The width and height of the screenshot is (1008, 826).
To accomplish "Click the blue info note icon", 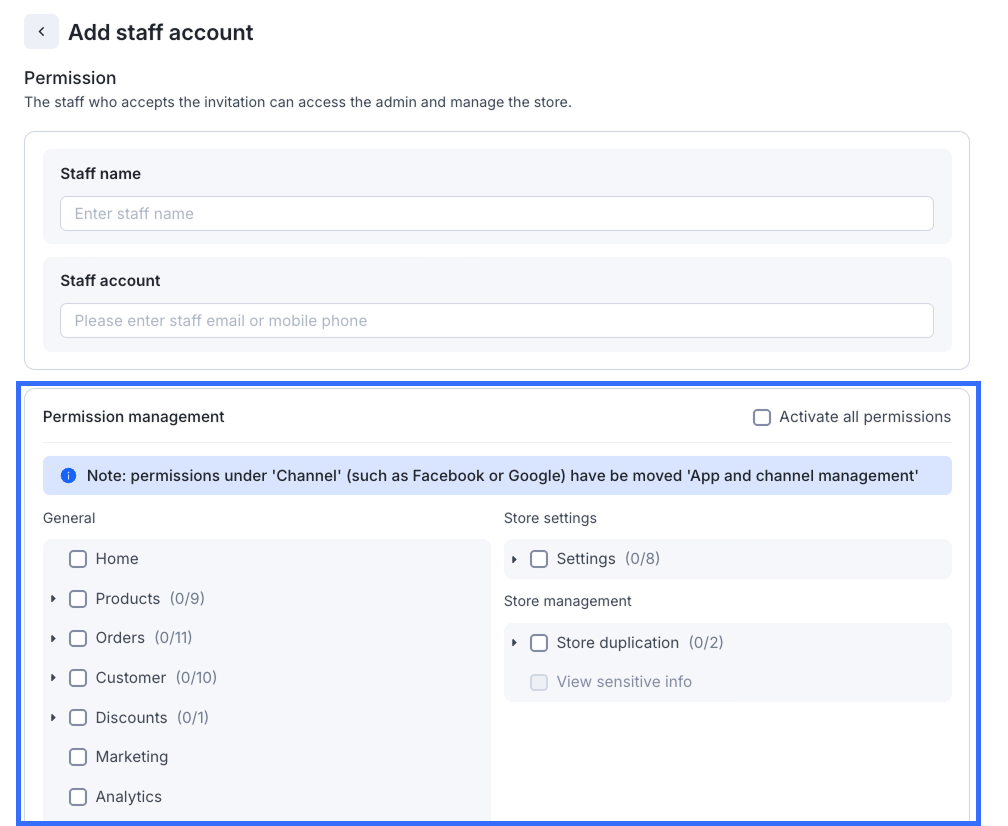I will click(x=68, y=476).
